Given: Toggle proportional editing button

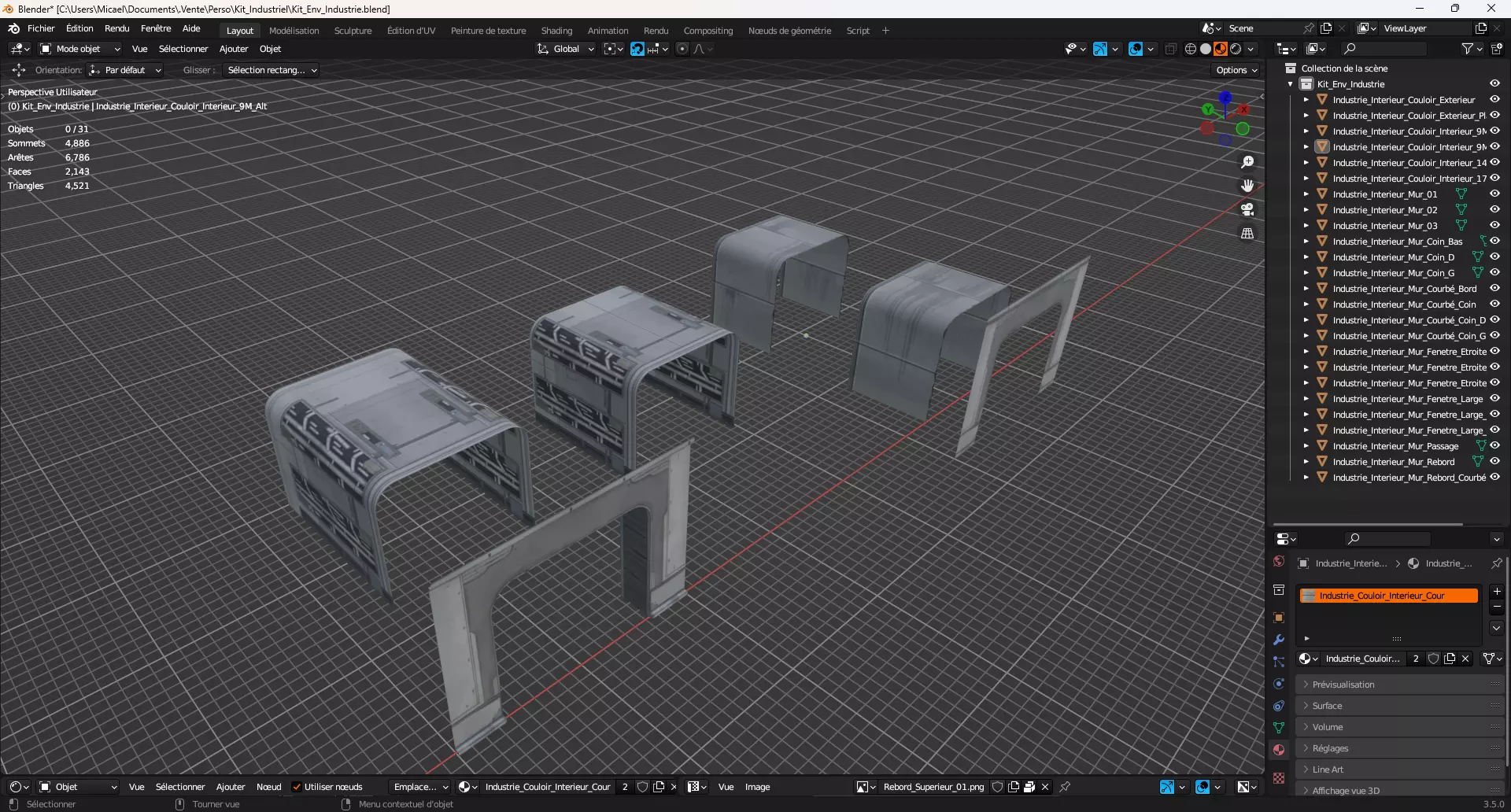Looking at the screenshot, I should click(x=682, y=49).
